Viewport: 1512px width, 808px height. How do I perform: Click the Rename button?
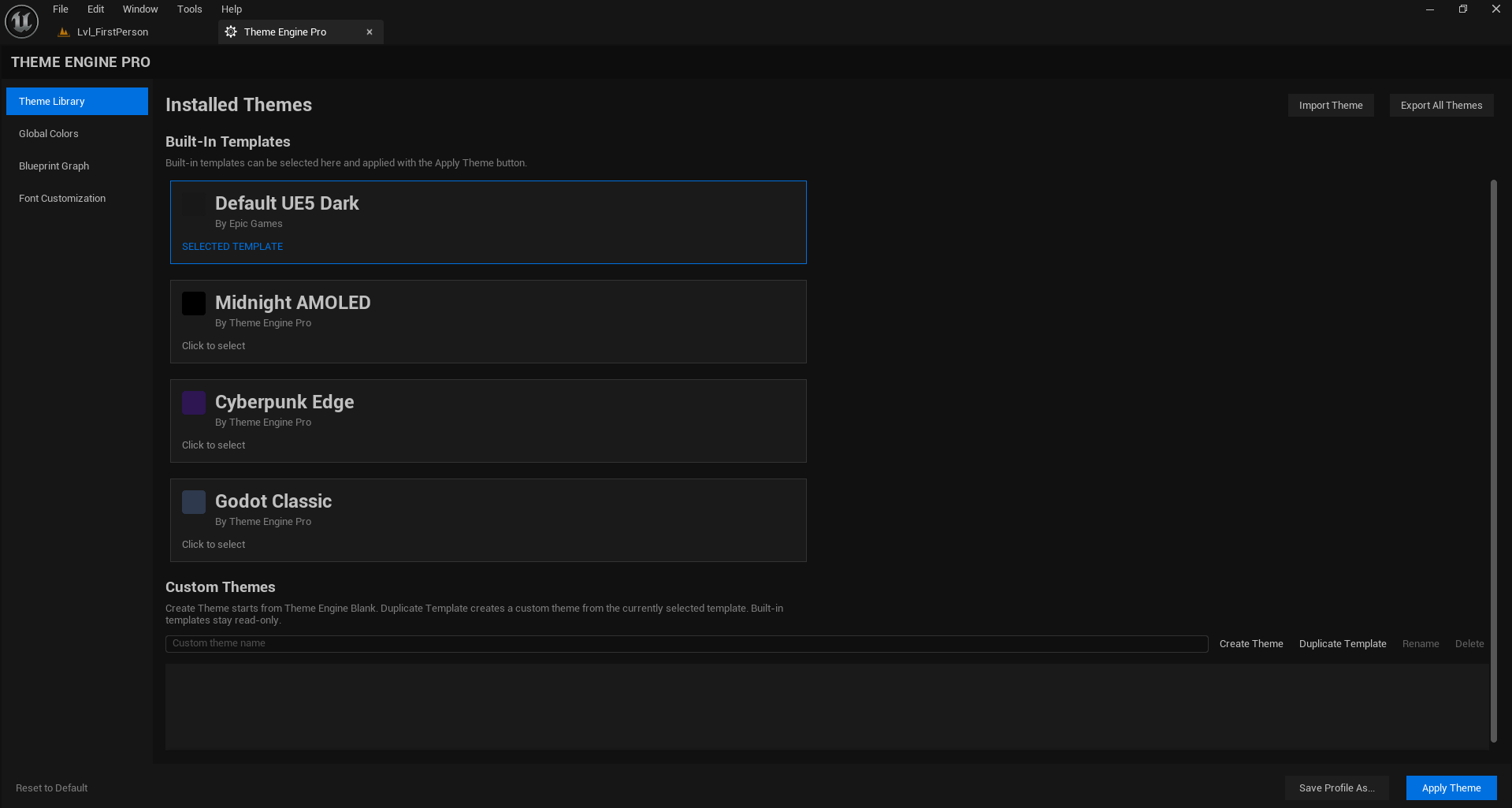pos(1421,643)
